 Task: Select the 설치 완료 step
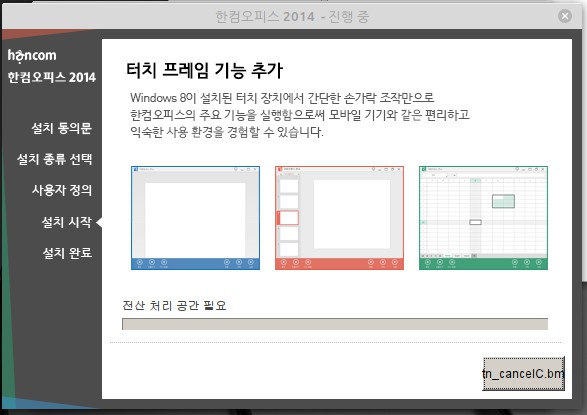click(67, 253)
